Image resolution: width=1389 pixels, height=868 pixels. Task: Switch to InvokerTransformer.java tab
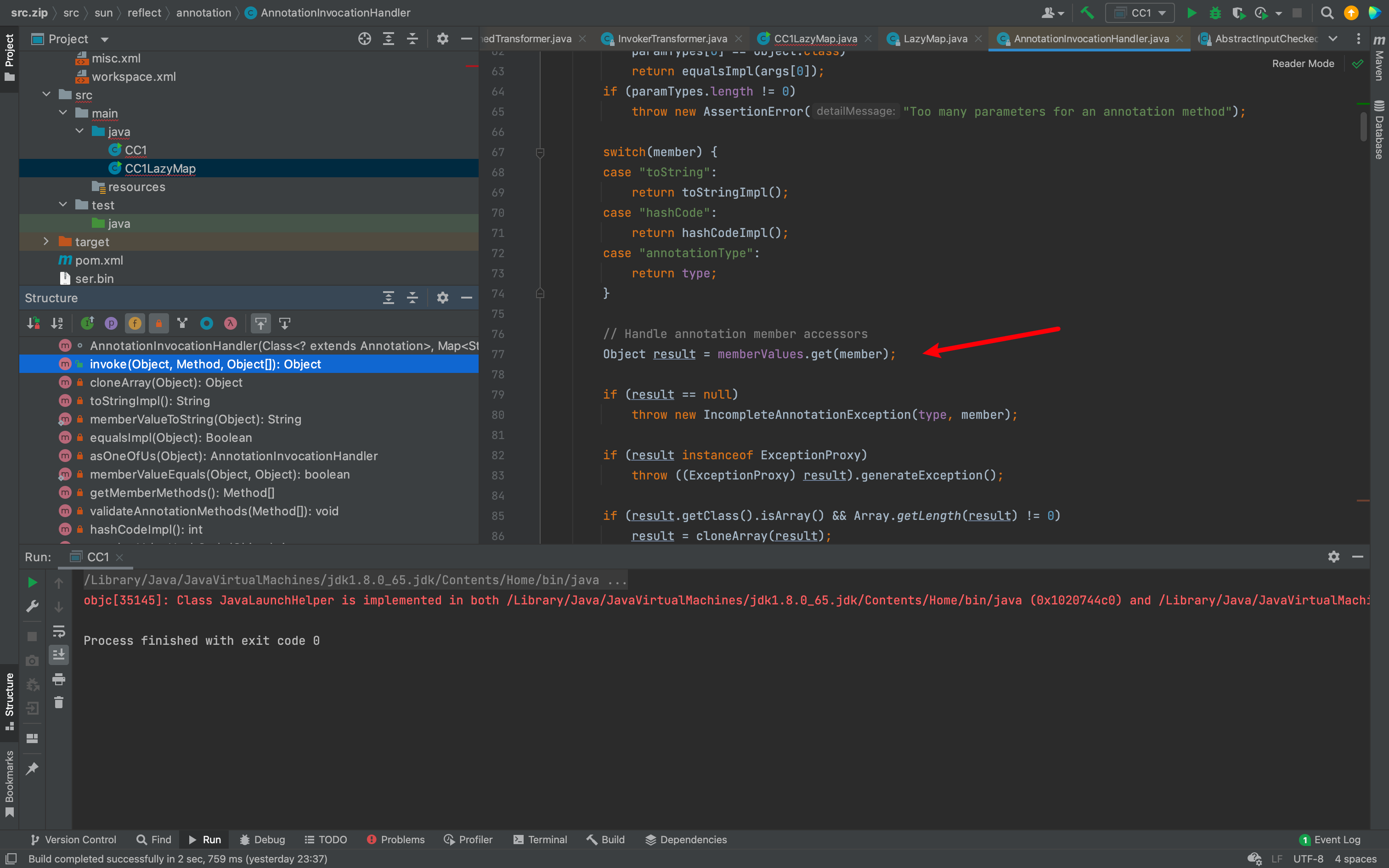click(x=672, y=39)
